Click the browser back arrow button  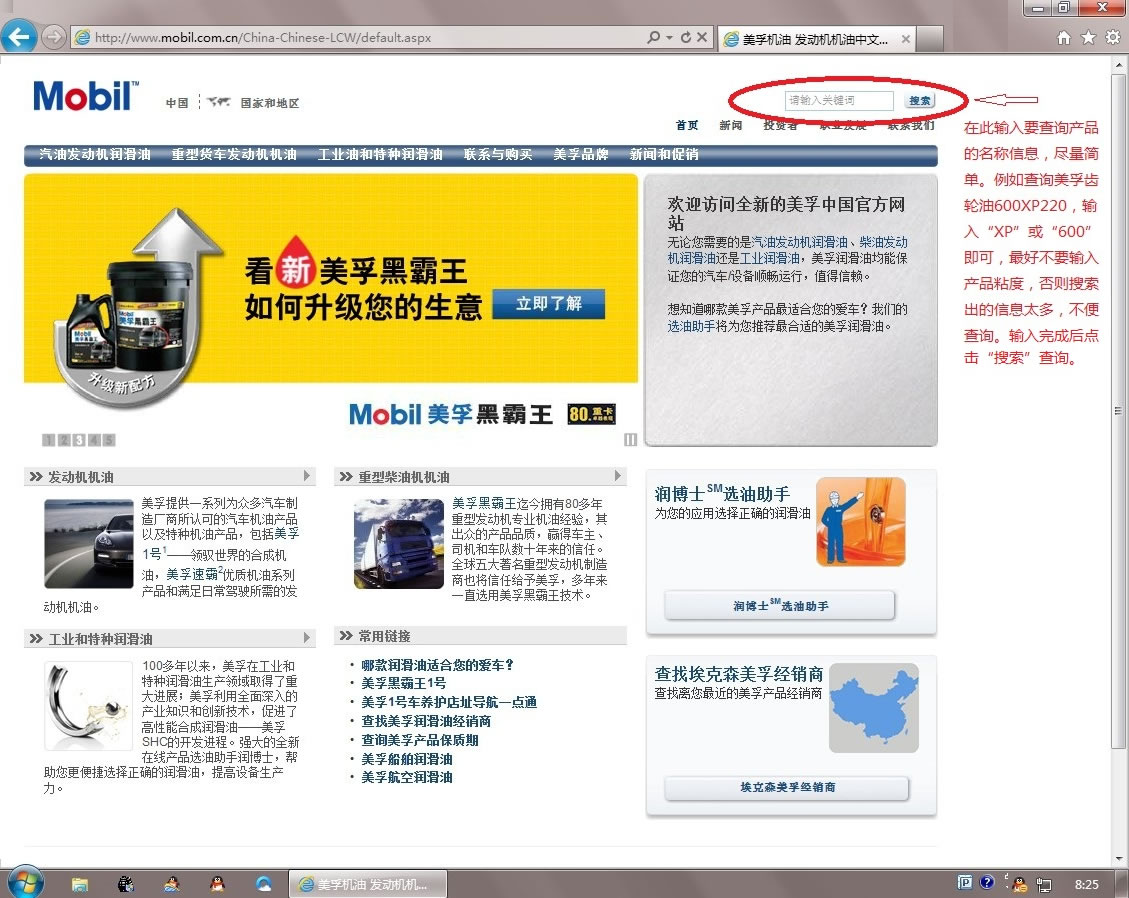pyautogui.click(x=19, y=37)
